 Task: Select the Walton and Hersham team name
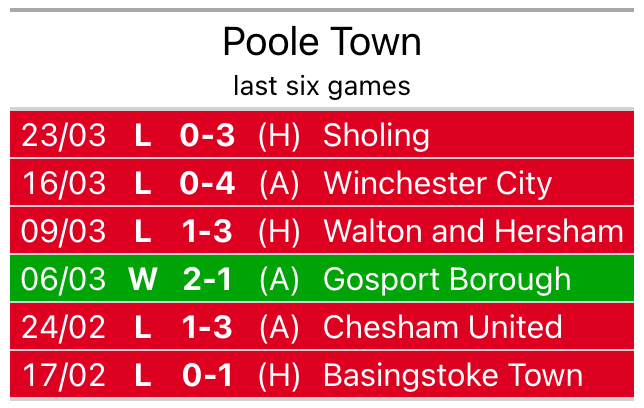473,232
